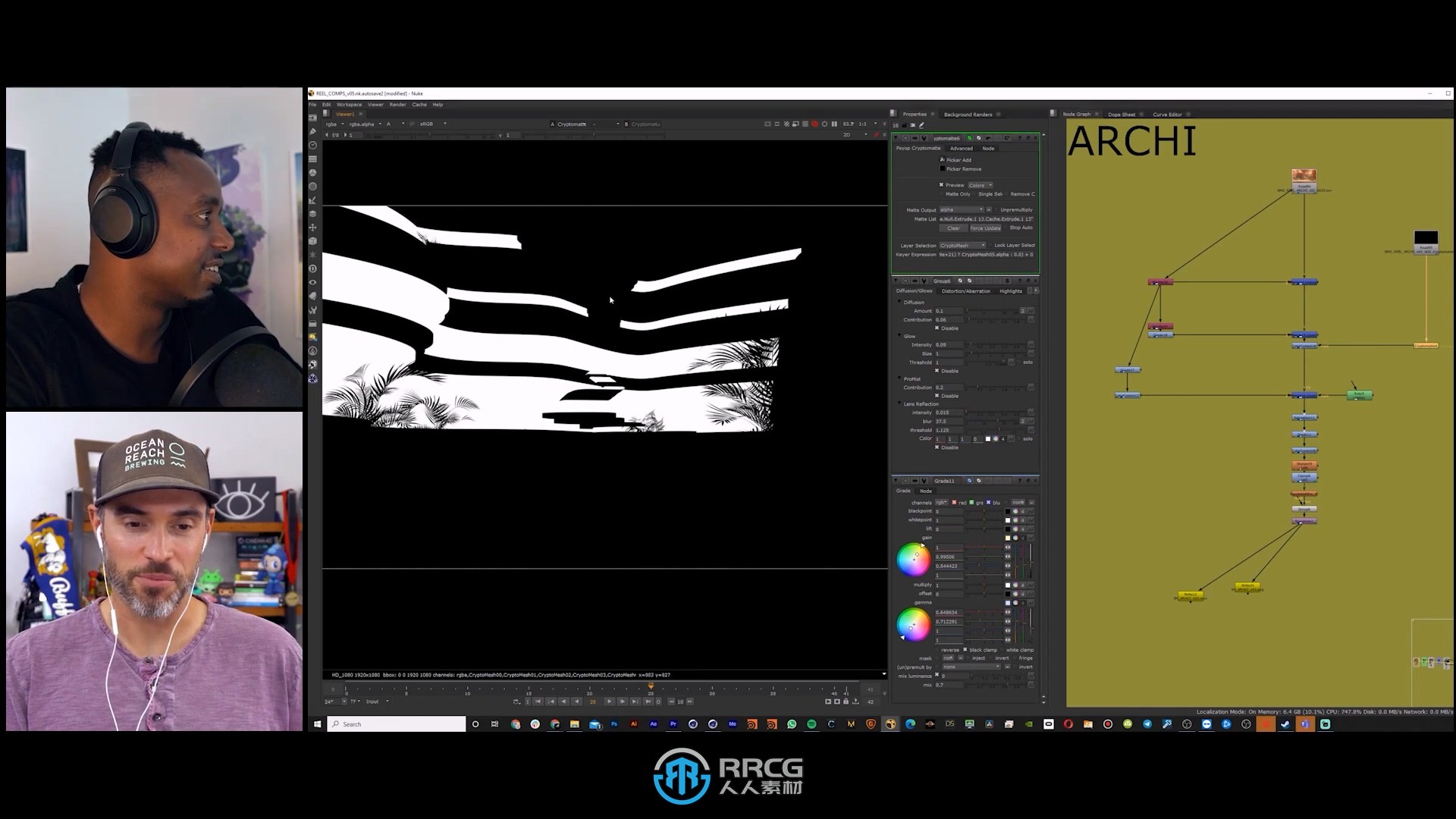
Task: Click the play forward button in timeline
Action: [x=609, y=702]
